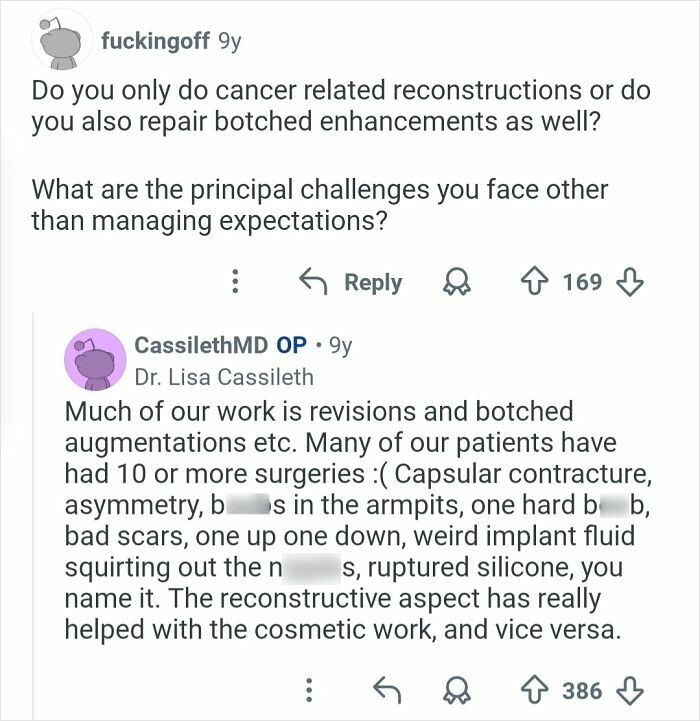Image resolution: width=700 pixels, height=721 pixels.
Task: Downvote the fuckingoff comment
Action: [629, 282]
